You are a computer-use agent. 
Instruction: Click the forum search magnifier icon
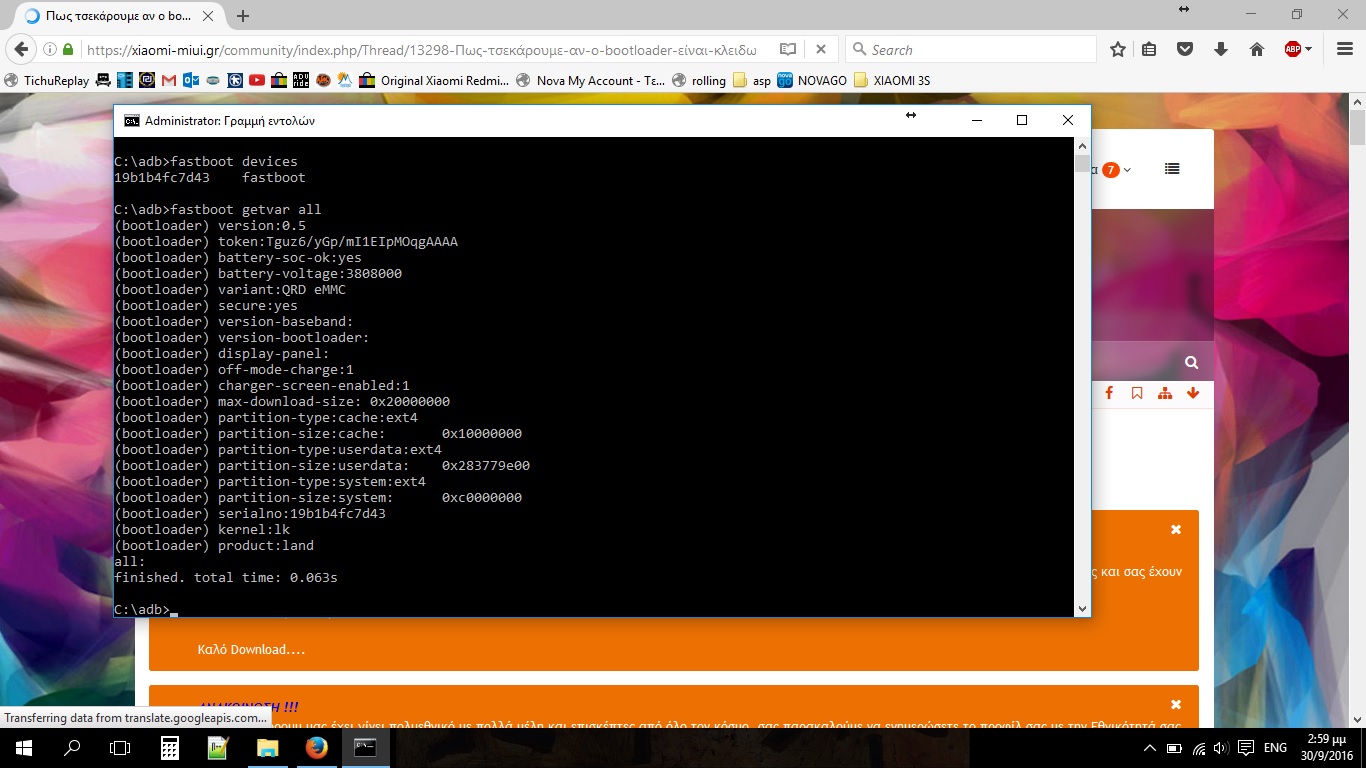point(1191,363)
